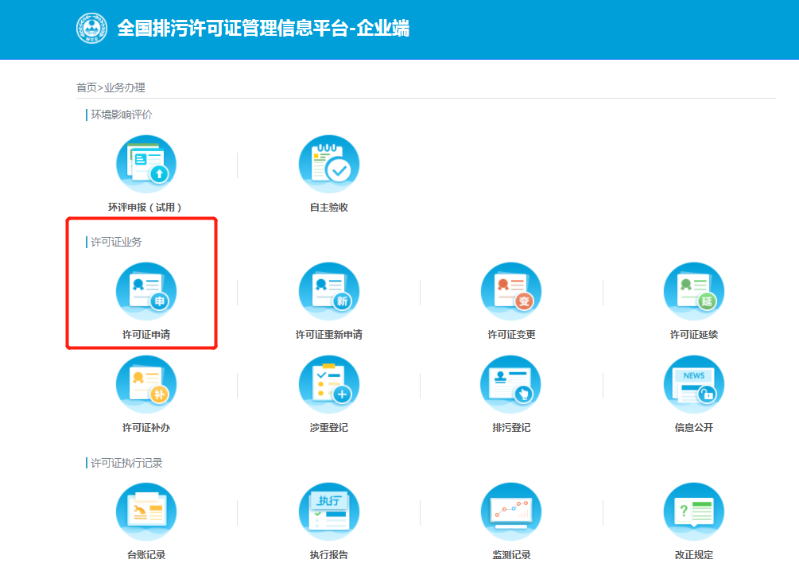This screenshot has width=799, height=571.
Task: Click the 许可证变更 icon
Action: [x=511, y=292]
